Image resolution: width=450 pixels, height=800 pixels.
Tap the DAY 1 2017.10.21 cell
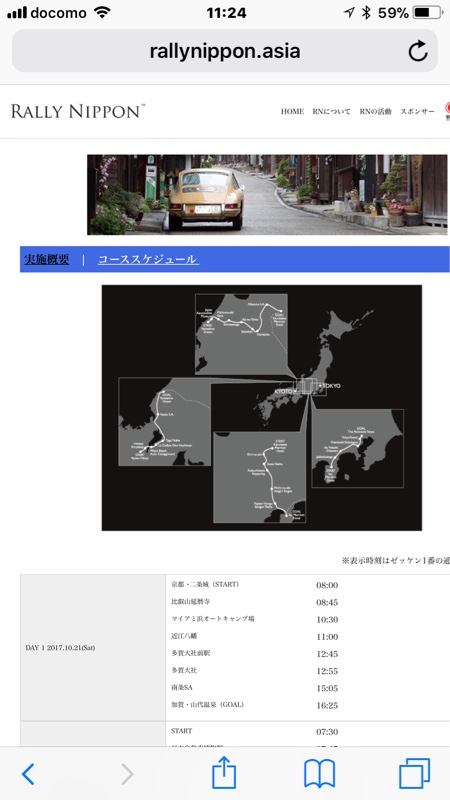[x=60, y=647]
